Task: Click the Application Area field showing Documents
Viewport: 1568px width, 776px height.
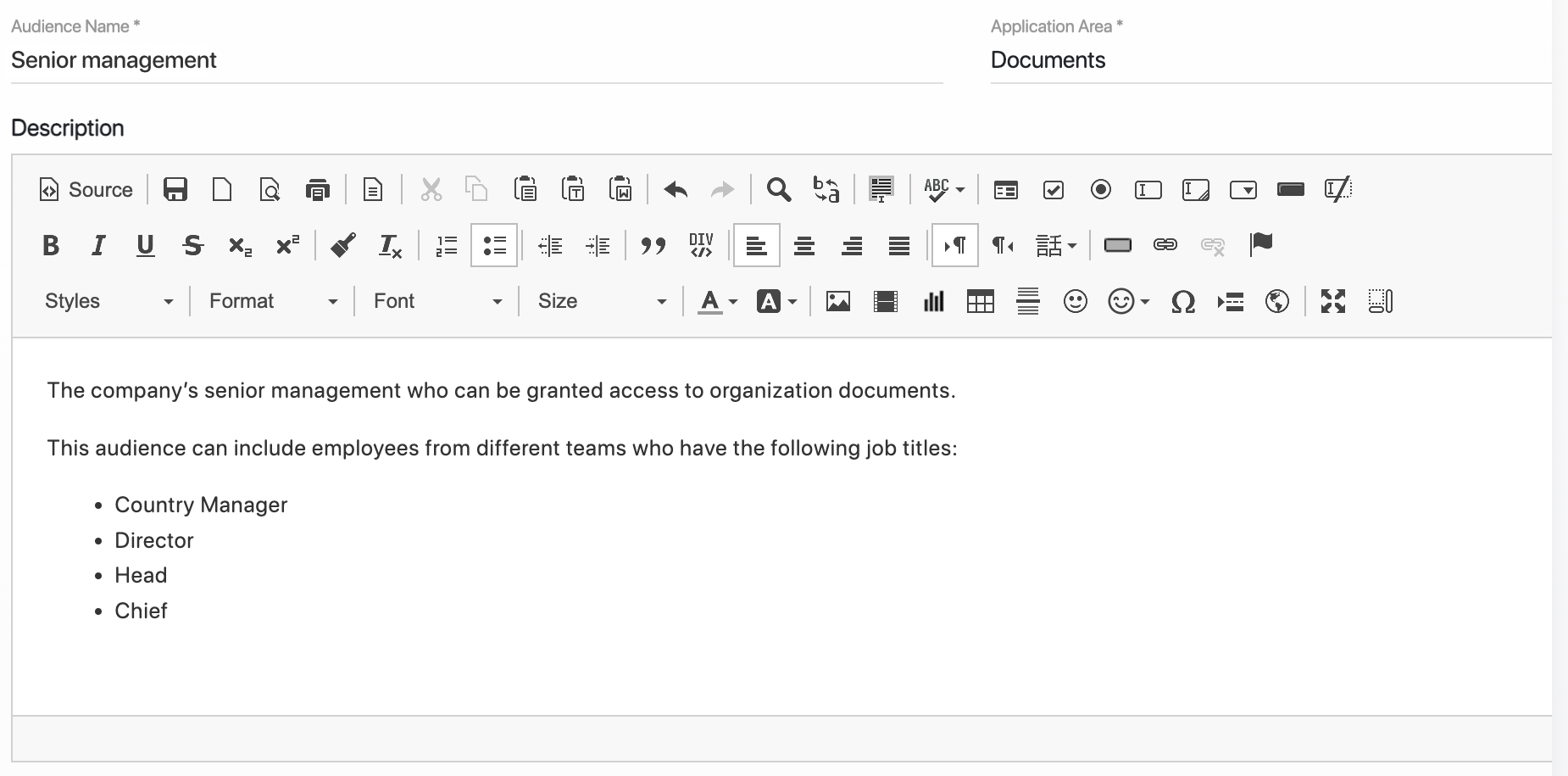Action: click(1270, 60)
